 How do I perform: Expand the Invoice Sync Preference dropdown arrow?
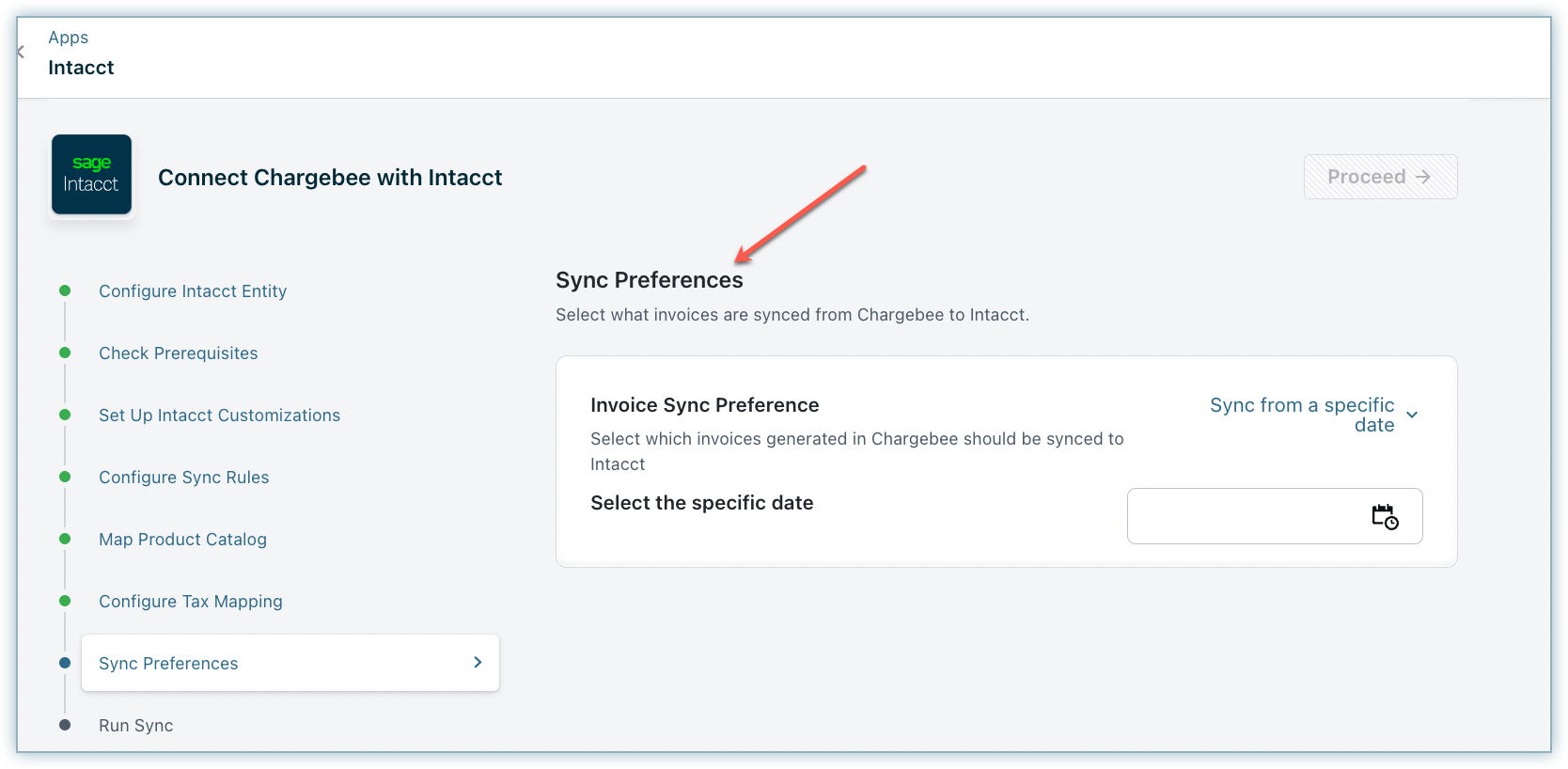pyautogui.click(x=1412, y=415)
